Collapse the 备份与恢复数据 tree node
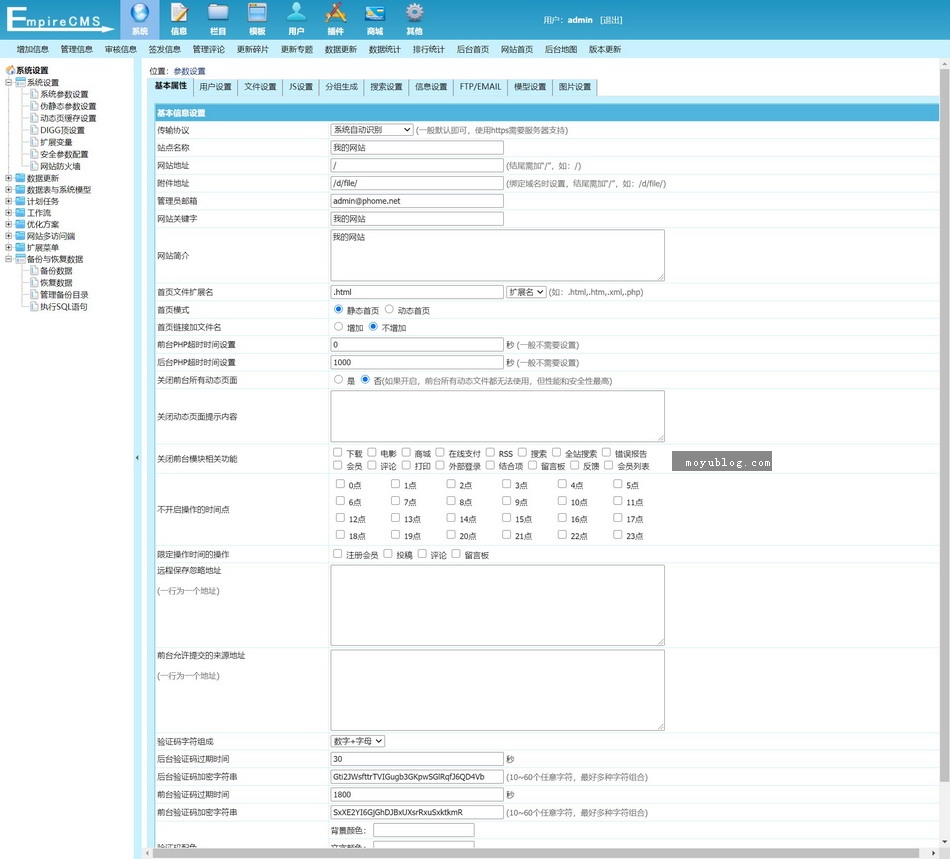 pos(8,259)
